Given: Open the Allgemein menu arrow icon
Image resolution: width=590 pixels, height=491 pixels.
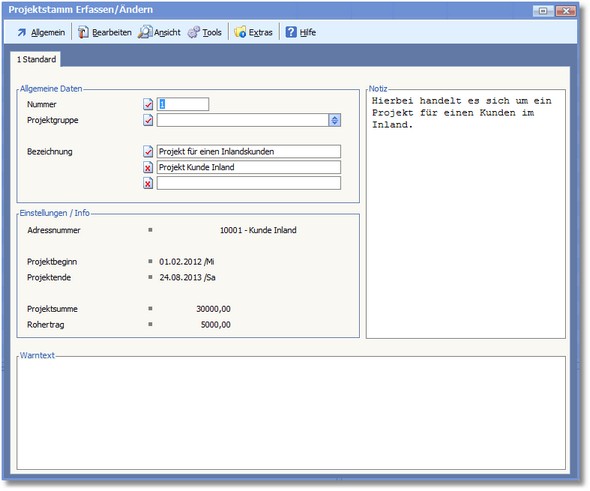Looking at the screenshot, I should [x=21, y=33].
